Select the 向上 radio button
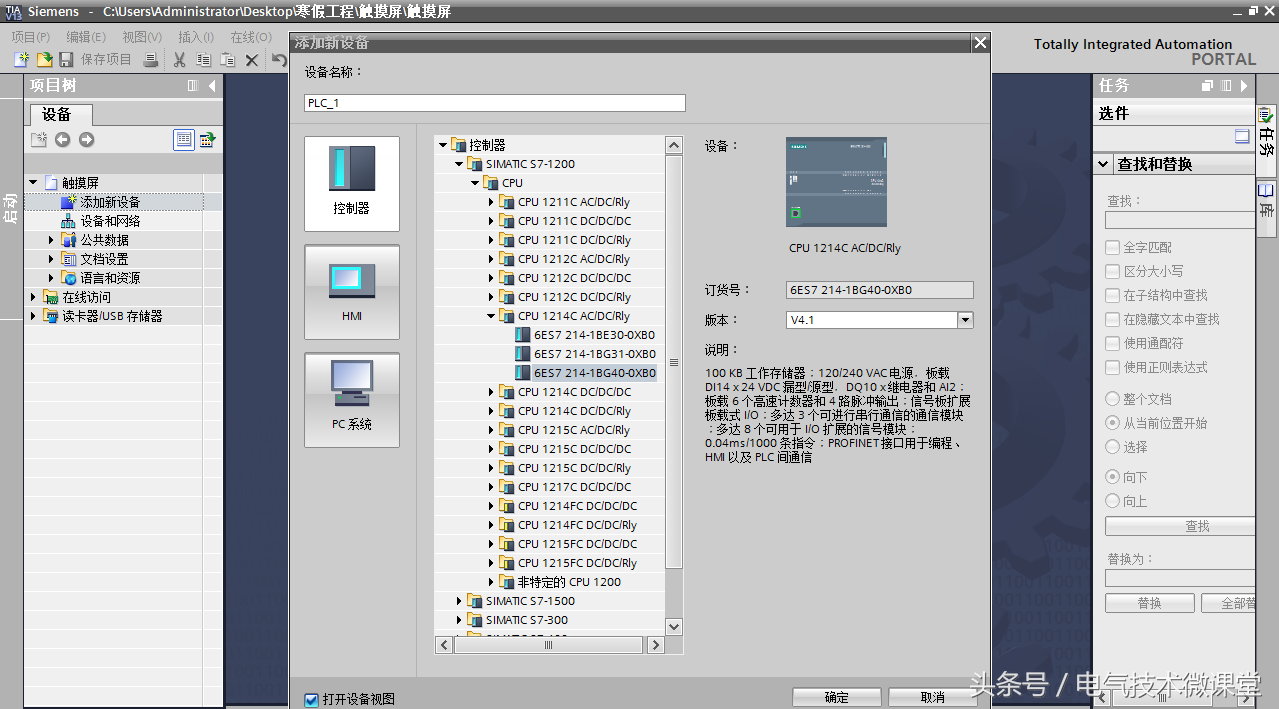 pos(1113,501)
